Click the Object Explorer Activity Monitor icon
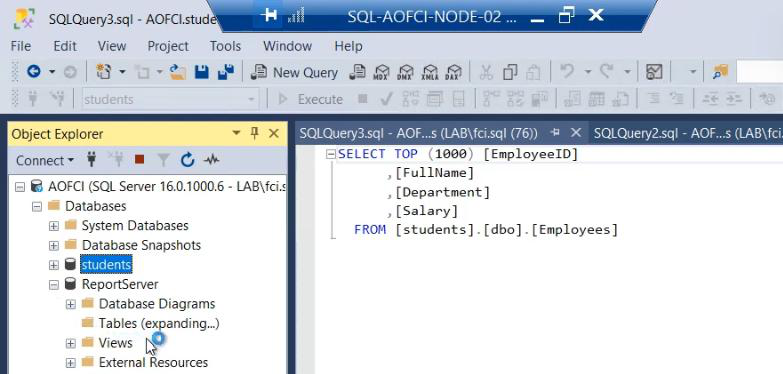The image size is (783, 374). click(211, 160)
